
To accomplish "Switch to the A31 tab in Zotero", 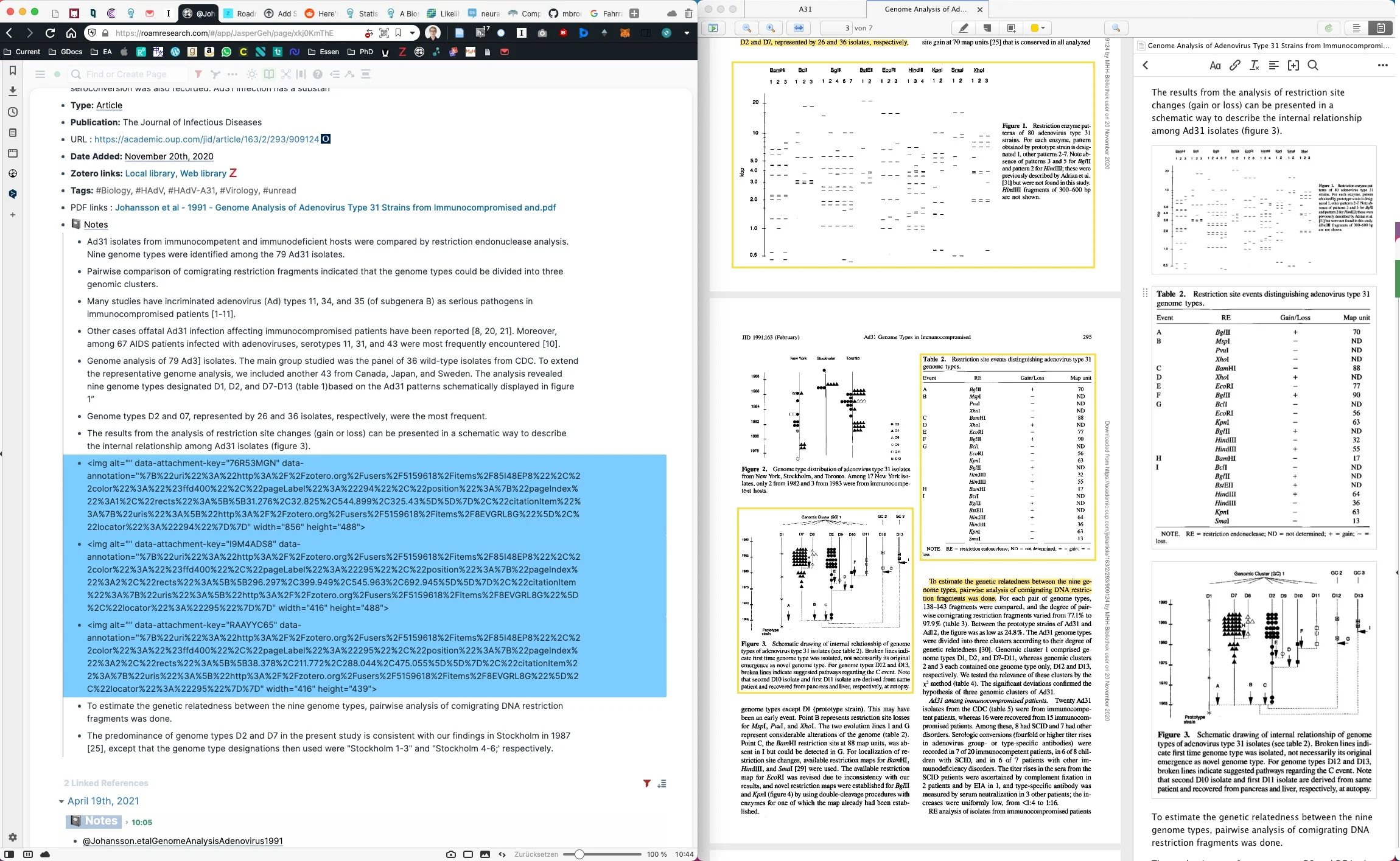I will pos(805,9).
